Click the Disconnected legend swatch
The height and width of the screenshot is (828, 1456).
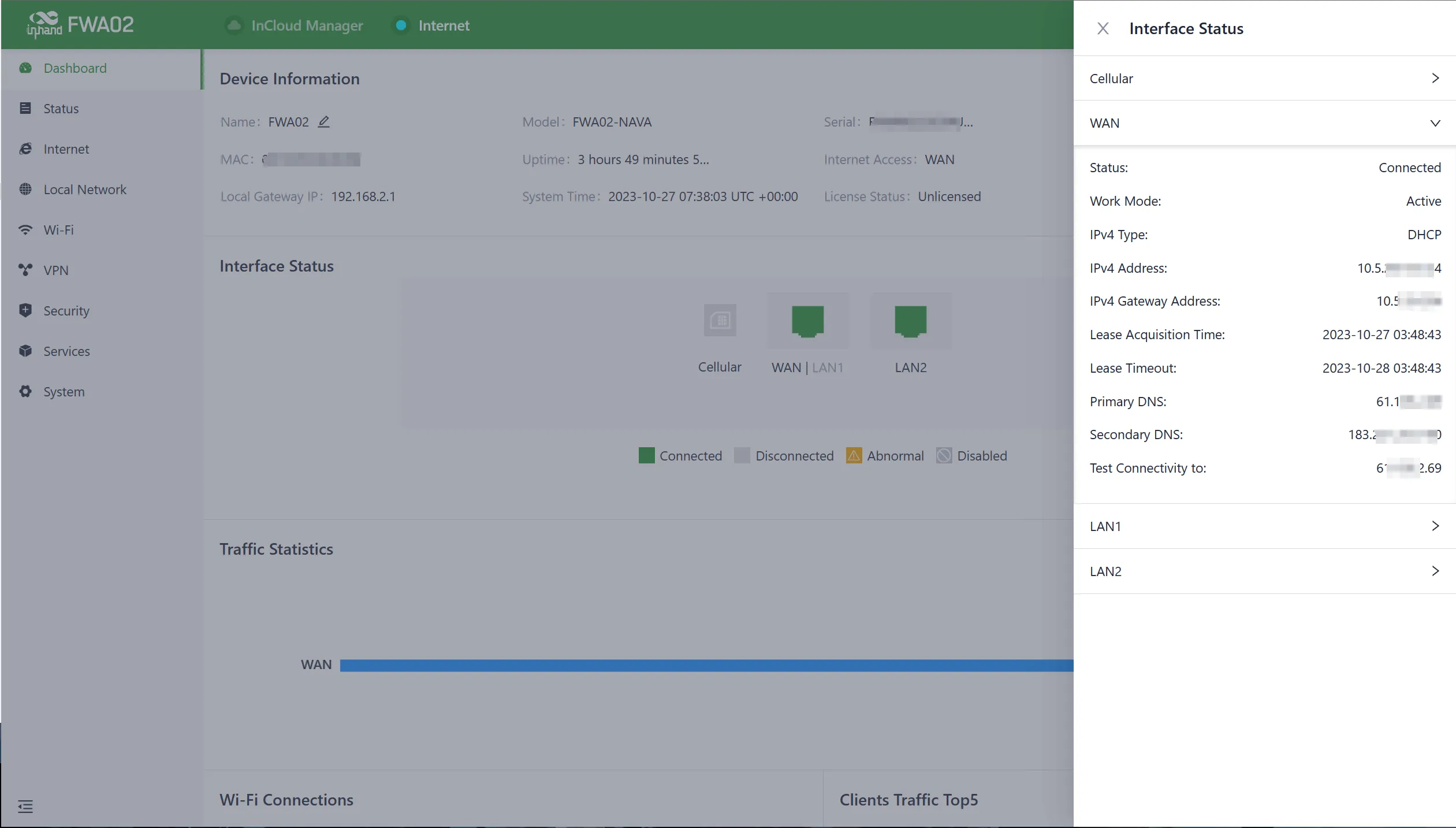point(742,455)
